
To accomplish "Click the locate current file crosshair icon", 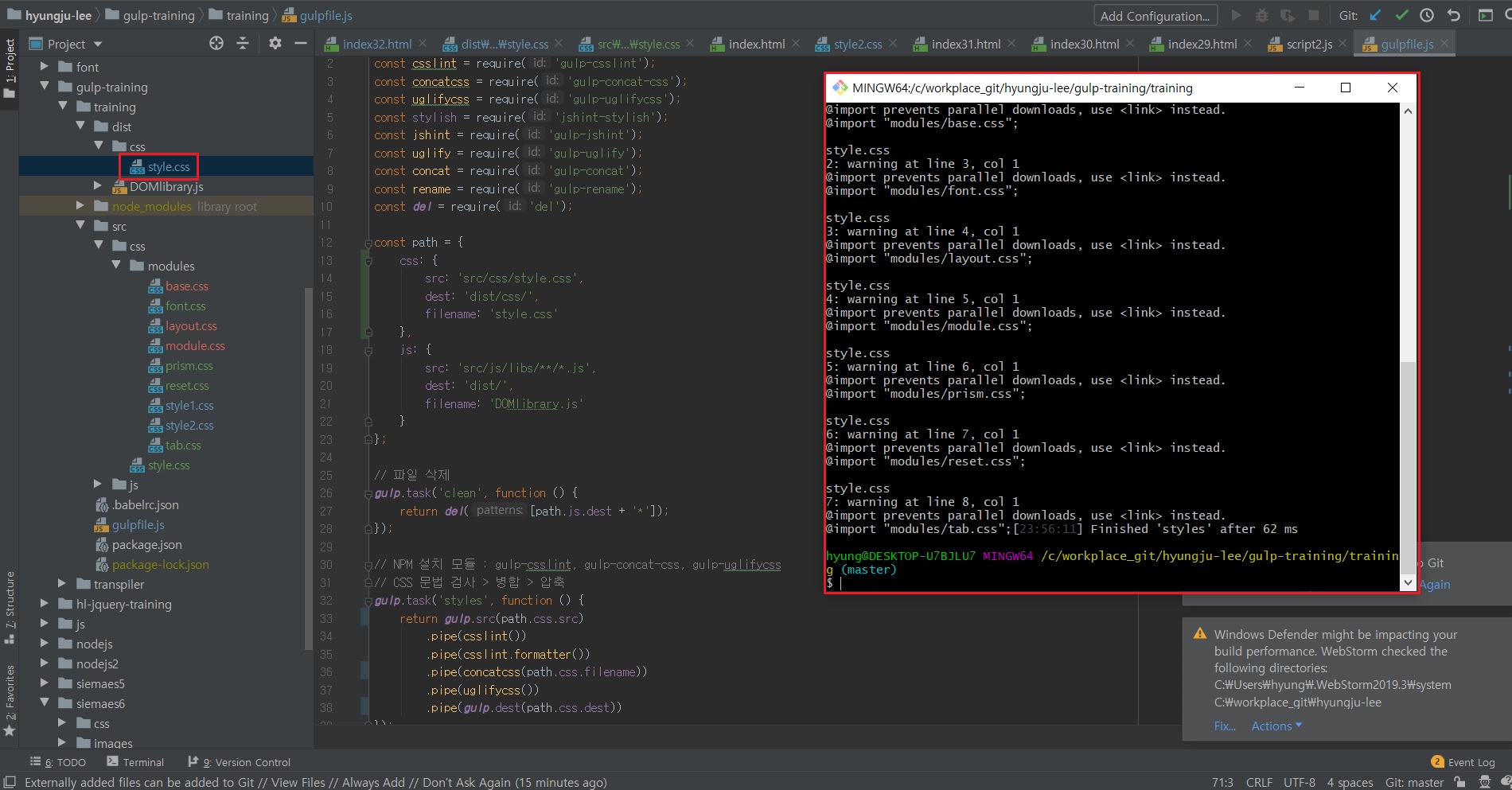I will pyautogui.click(x=216, y=44).
